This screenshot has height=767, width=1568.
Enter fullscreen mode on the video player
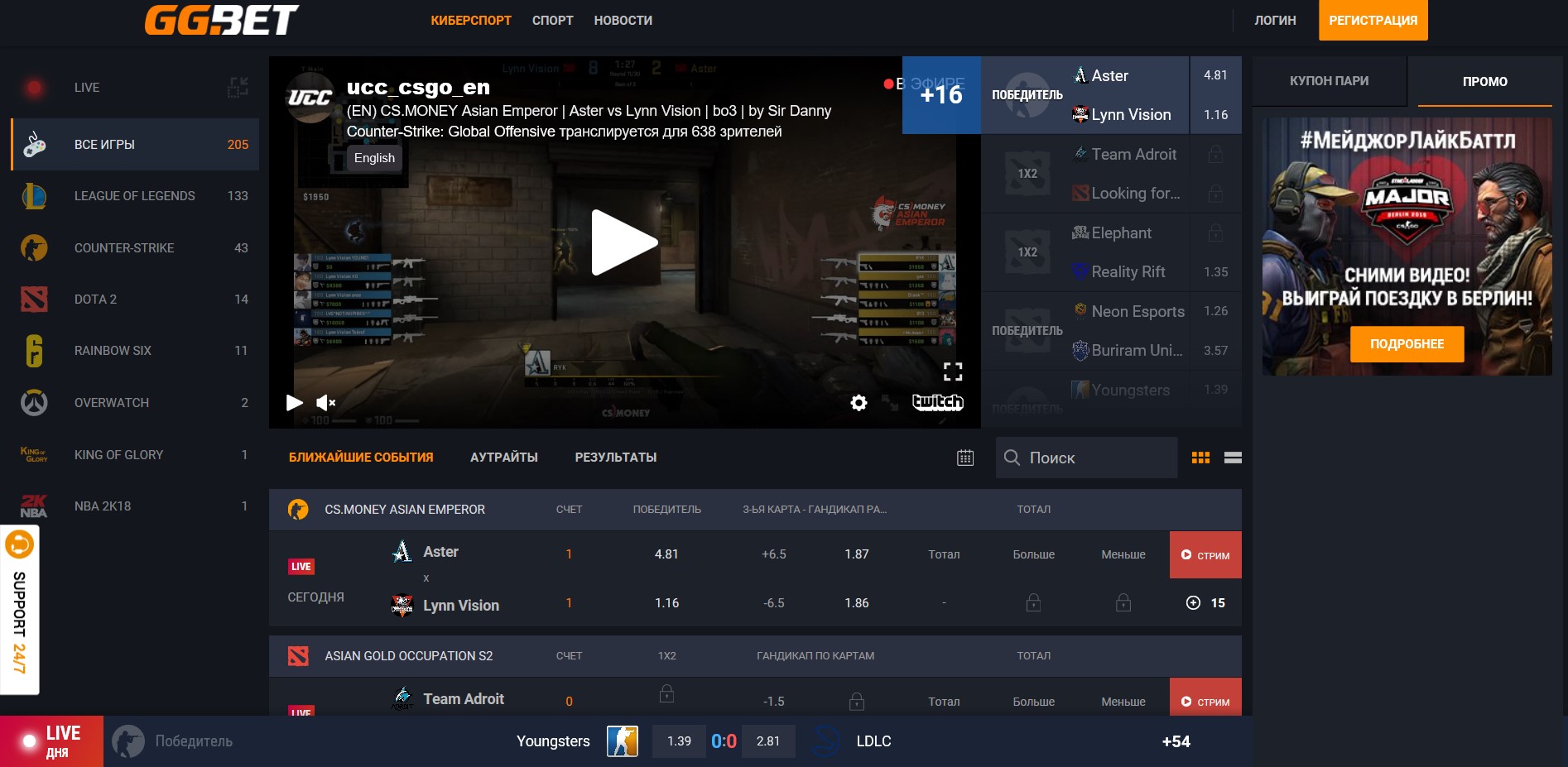pos(953,372)
